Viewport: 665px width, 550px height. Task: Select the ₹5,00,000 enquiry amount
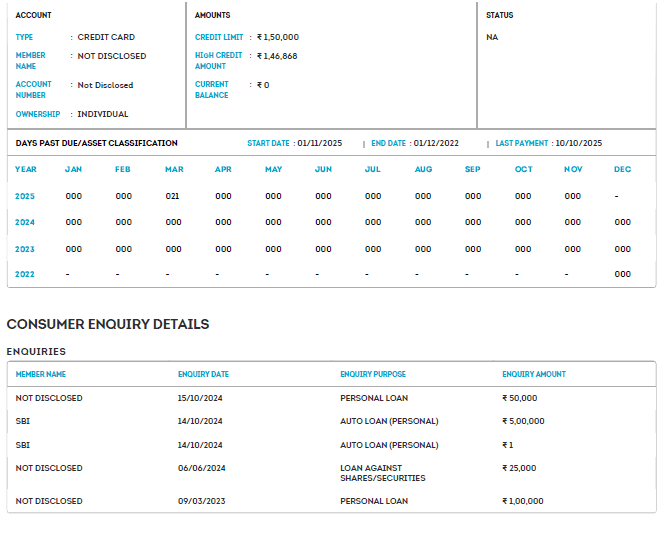tap(523, 421)
